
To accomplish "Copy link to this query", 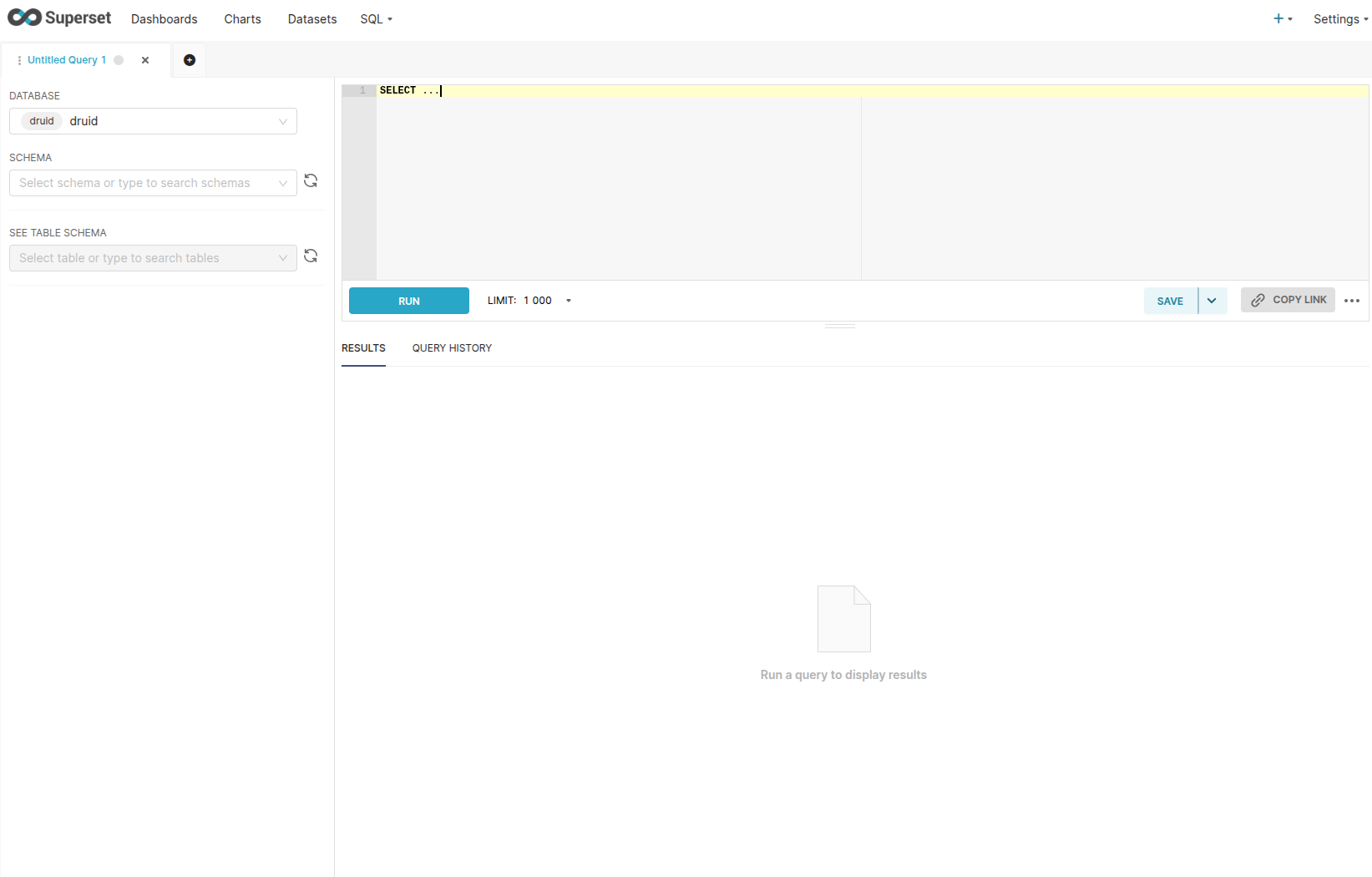I will pos(1288,300).
